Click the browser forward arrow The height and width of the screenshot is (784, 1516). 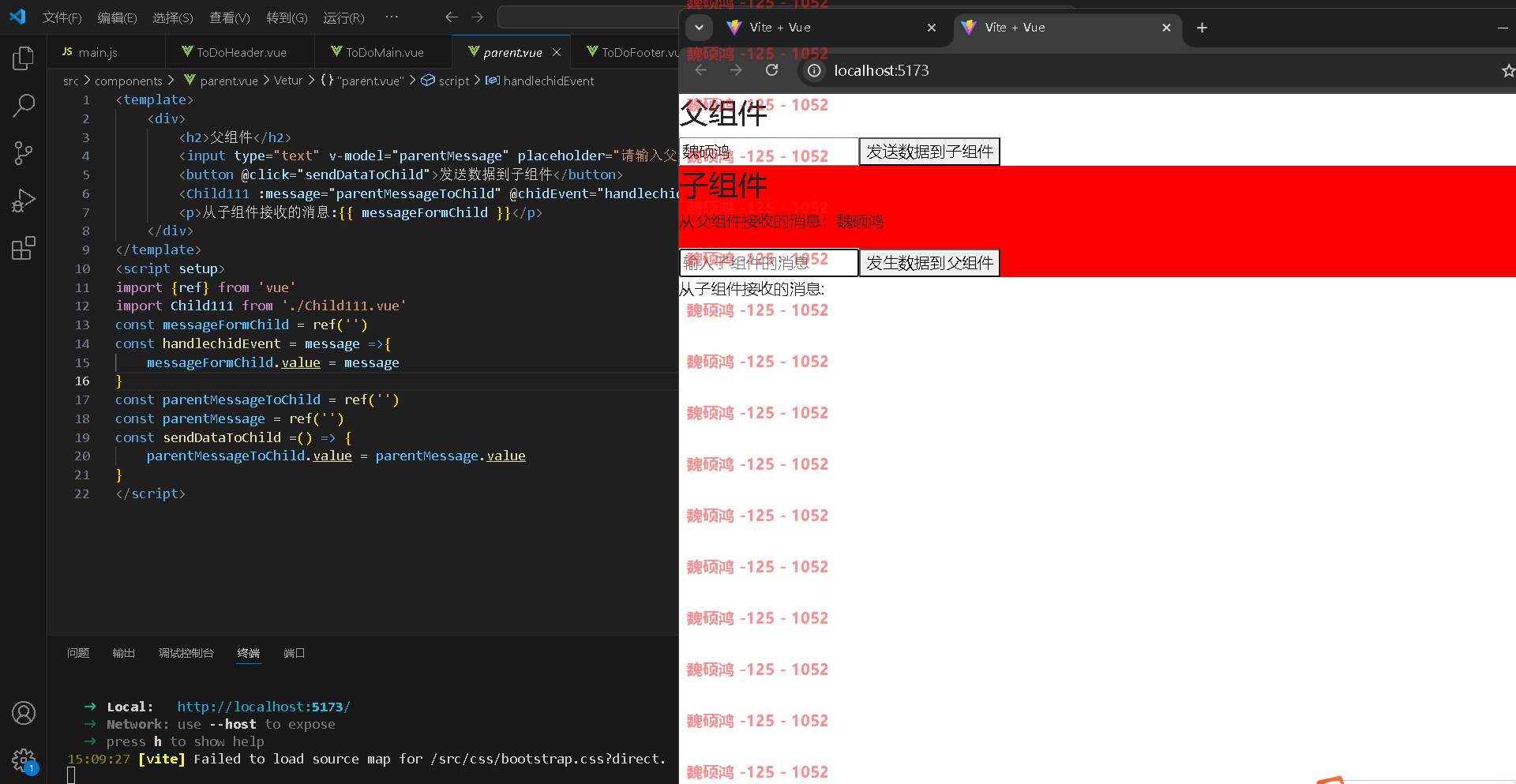[736, 70]
